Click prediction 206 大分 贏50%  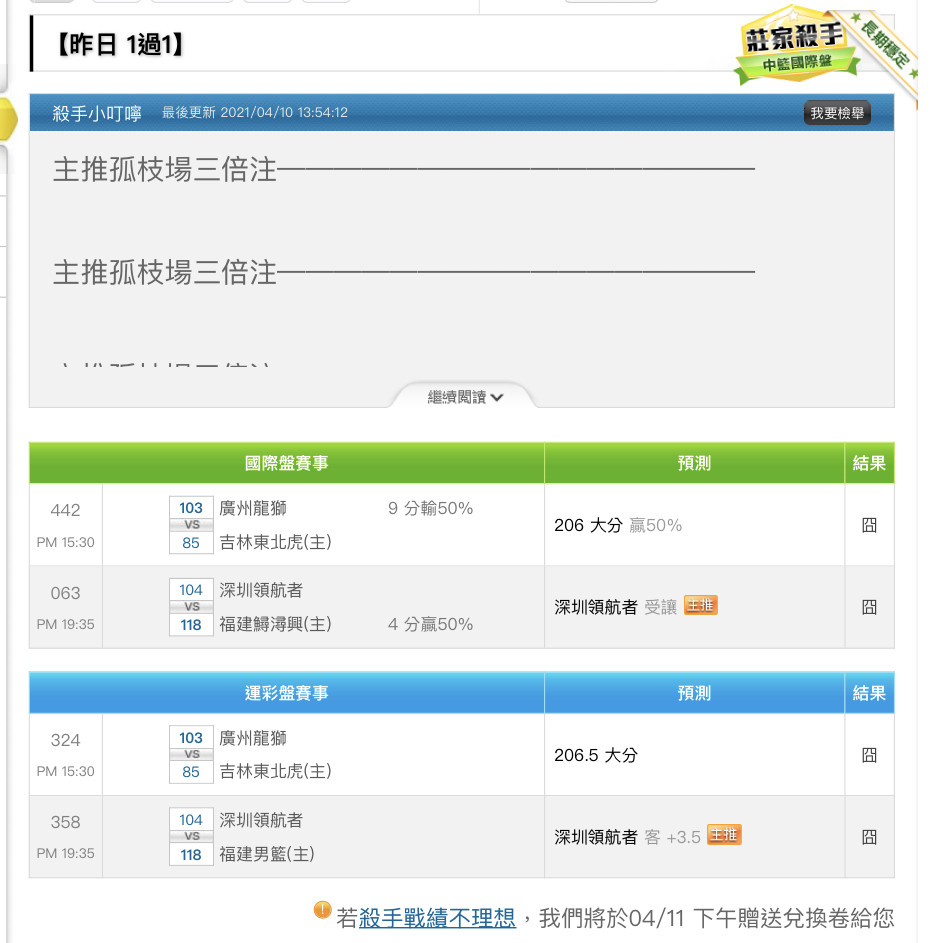click(618, 525)
